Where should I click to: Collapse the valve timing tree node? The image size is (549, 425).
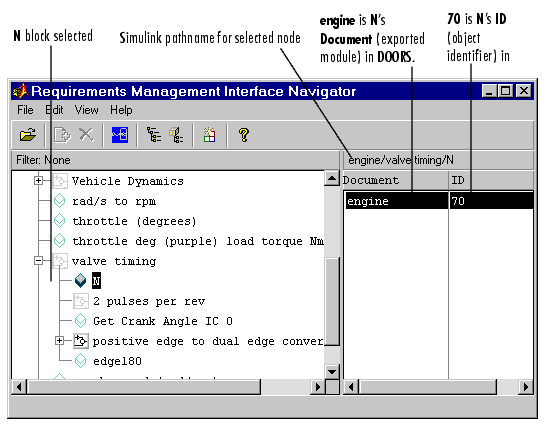click(x=39, y=260)
